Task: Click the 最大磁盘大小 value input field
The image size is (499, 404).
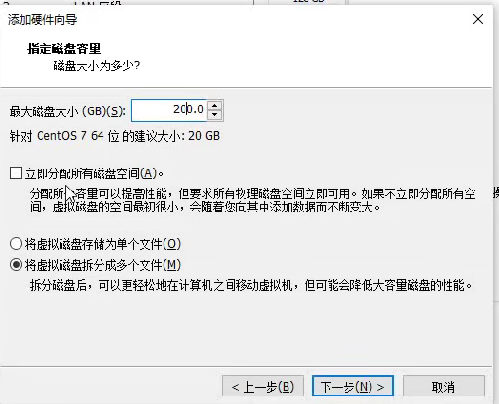Action: [169, 110]
